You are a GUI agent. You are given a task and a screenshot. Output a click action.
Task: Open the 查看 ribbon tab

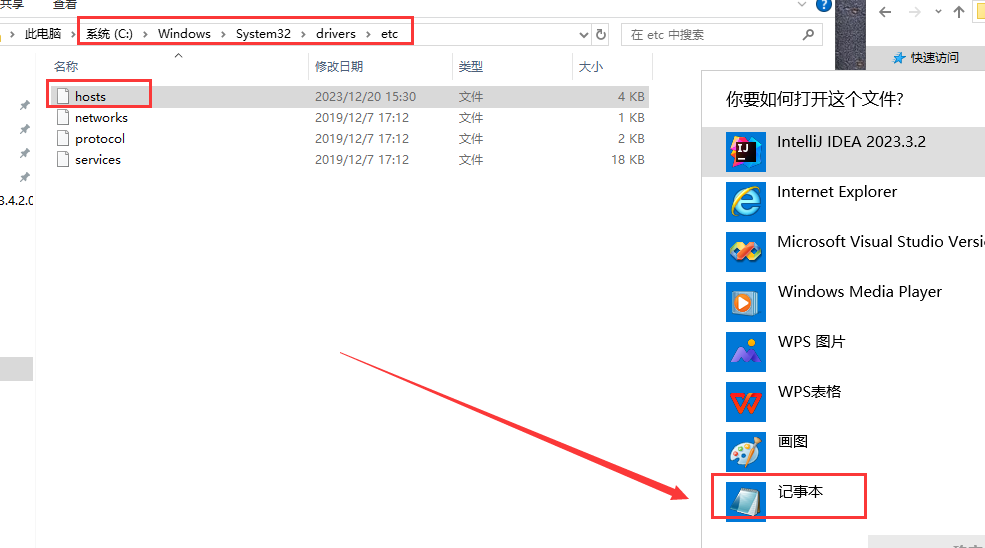click(65, 4)
